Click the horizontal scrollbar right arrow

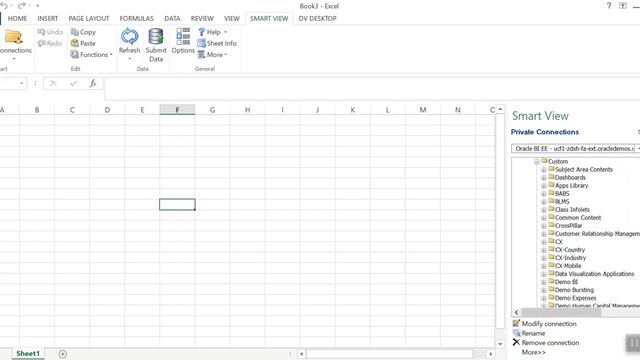(491, 354)
